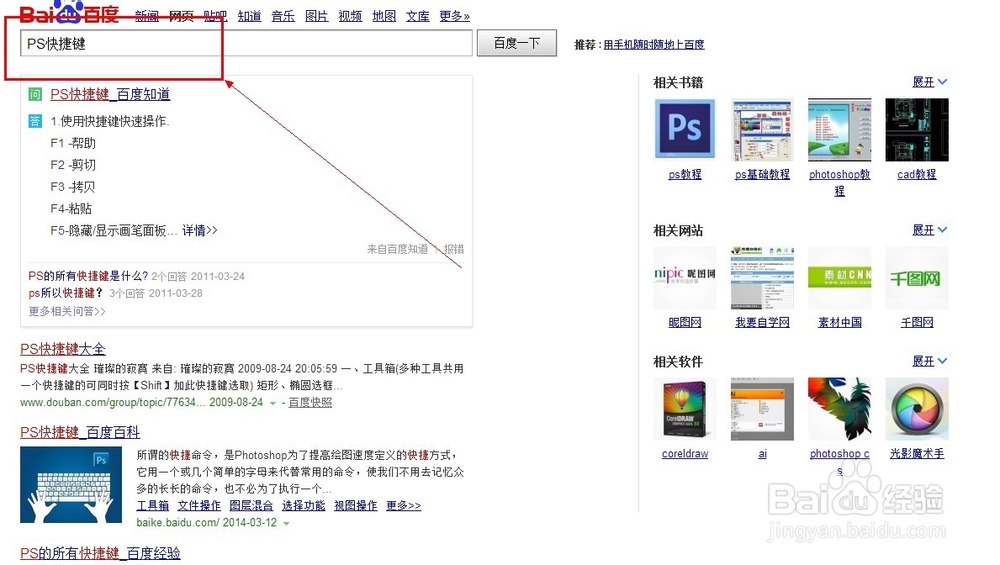Switch to 地图 search tab

click(x=384, y=16)
